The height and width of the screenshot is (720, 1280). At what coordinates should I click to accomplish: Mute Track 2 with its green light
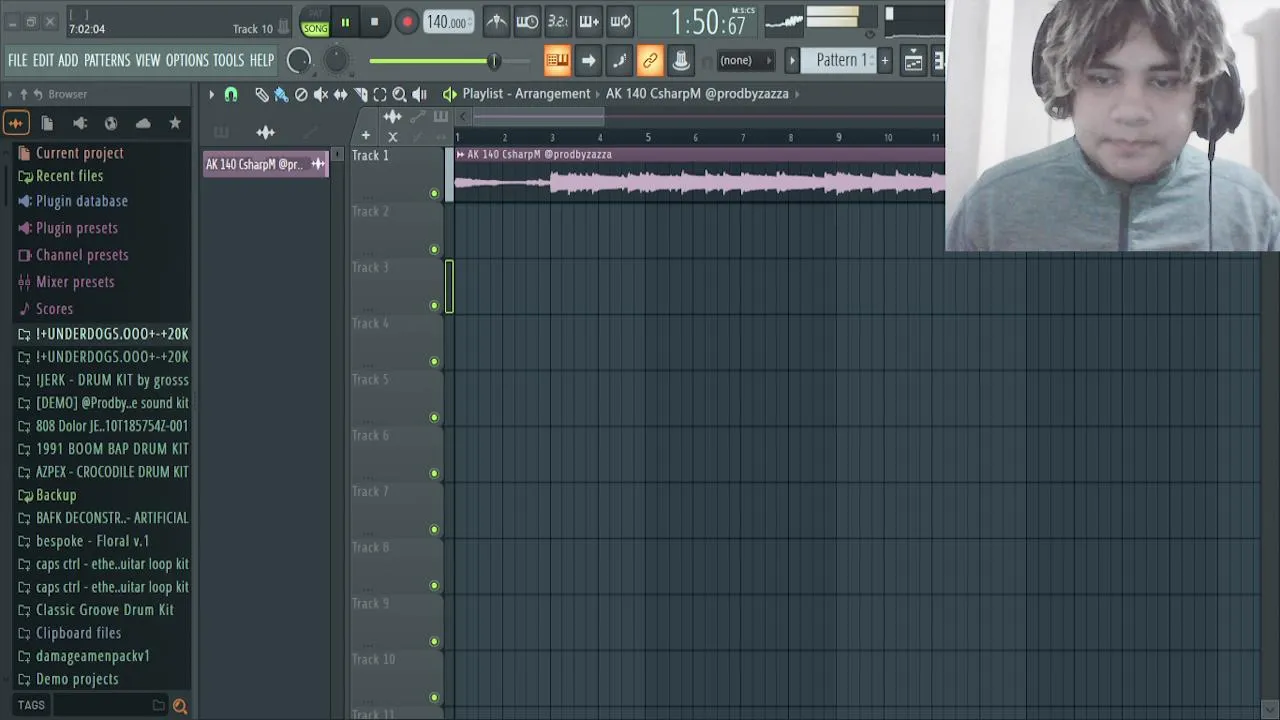coord(434,249)
